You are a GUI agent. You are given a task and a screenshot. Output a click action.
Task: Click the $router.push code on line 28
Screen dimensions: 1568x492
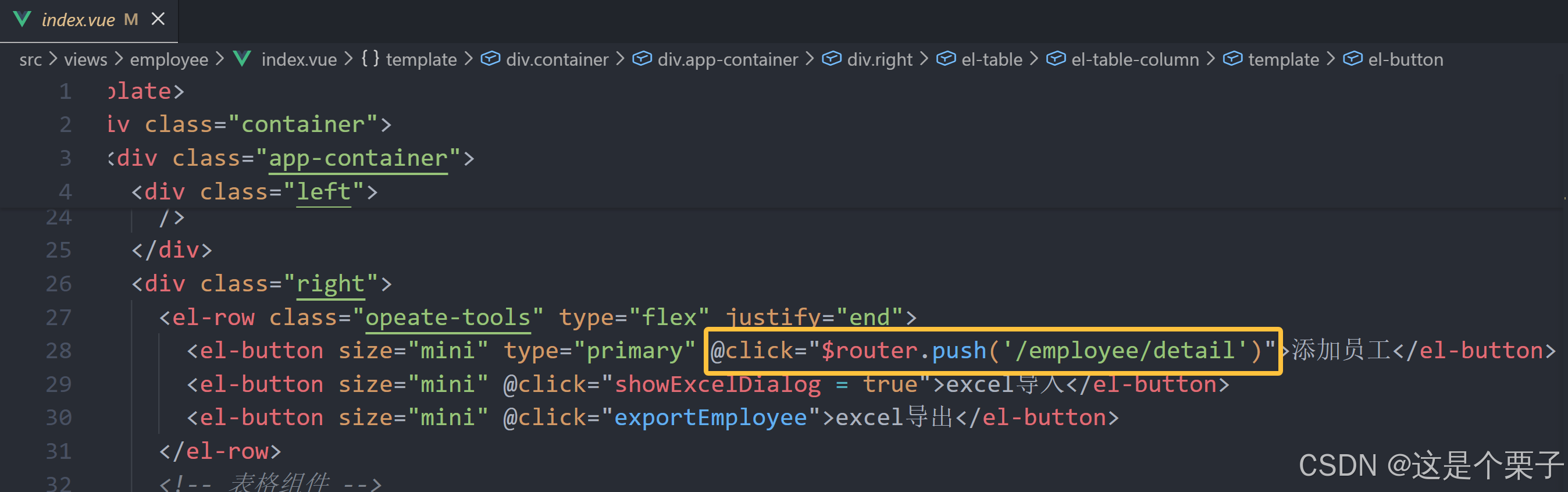tap(903, 351)
